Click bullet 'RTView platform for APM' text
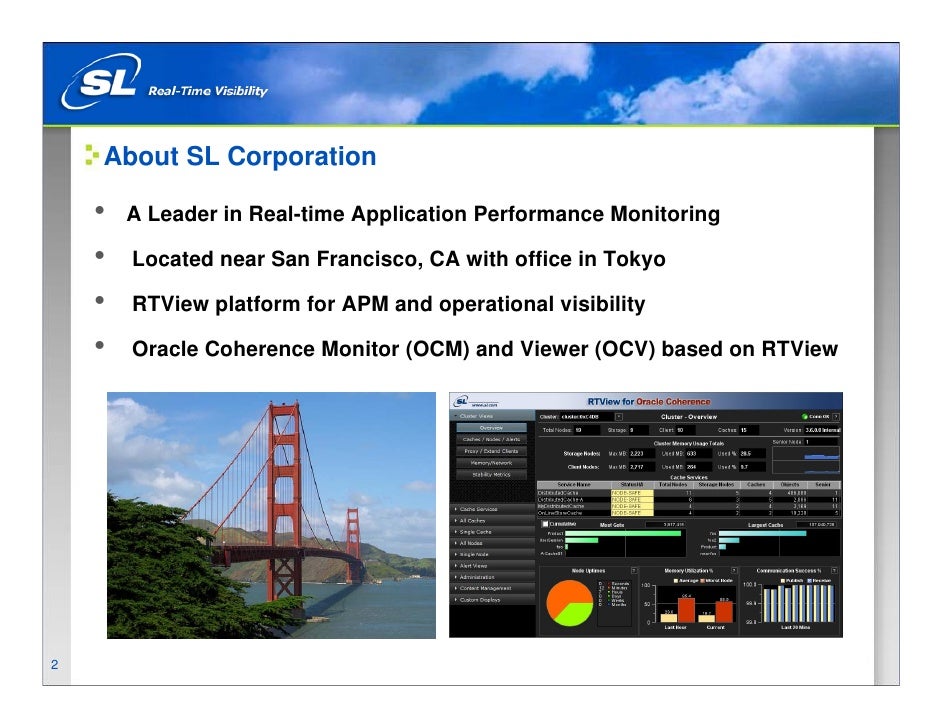Screen dimensions: 942x728 tap(389, 304)
